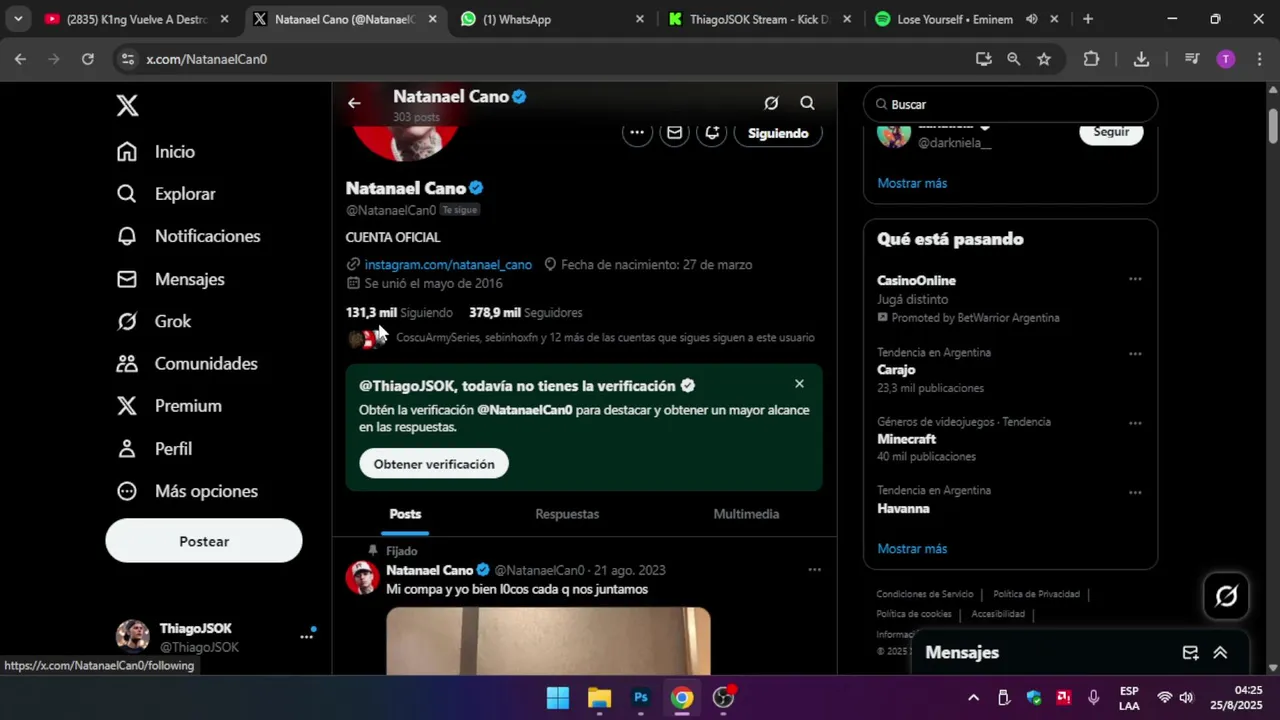Click Mostrar más under trends

click(x=912, y=549)
